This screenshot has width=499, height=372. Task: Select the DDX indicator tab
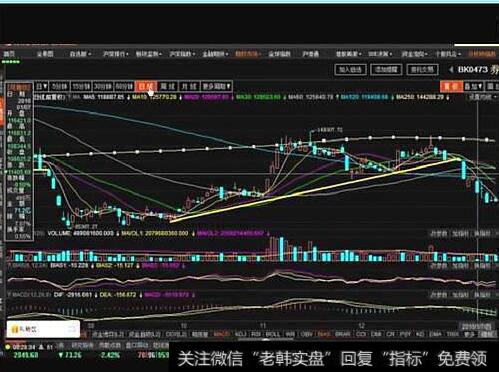point(175,334)
